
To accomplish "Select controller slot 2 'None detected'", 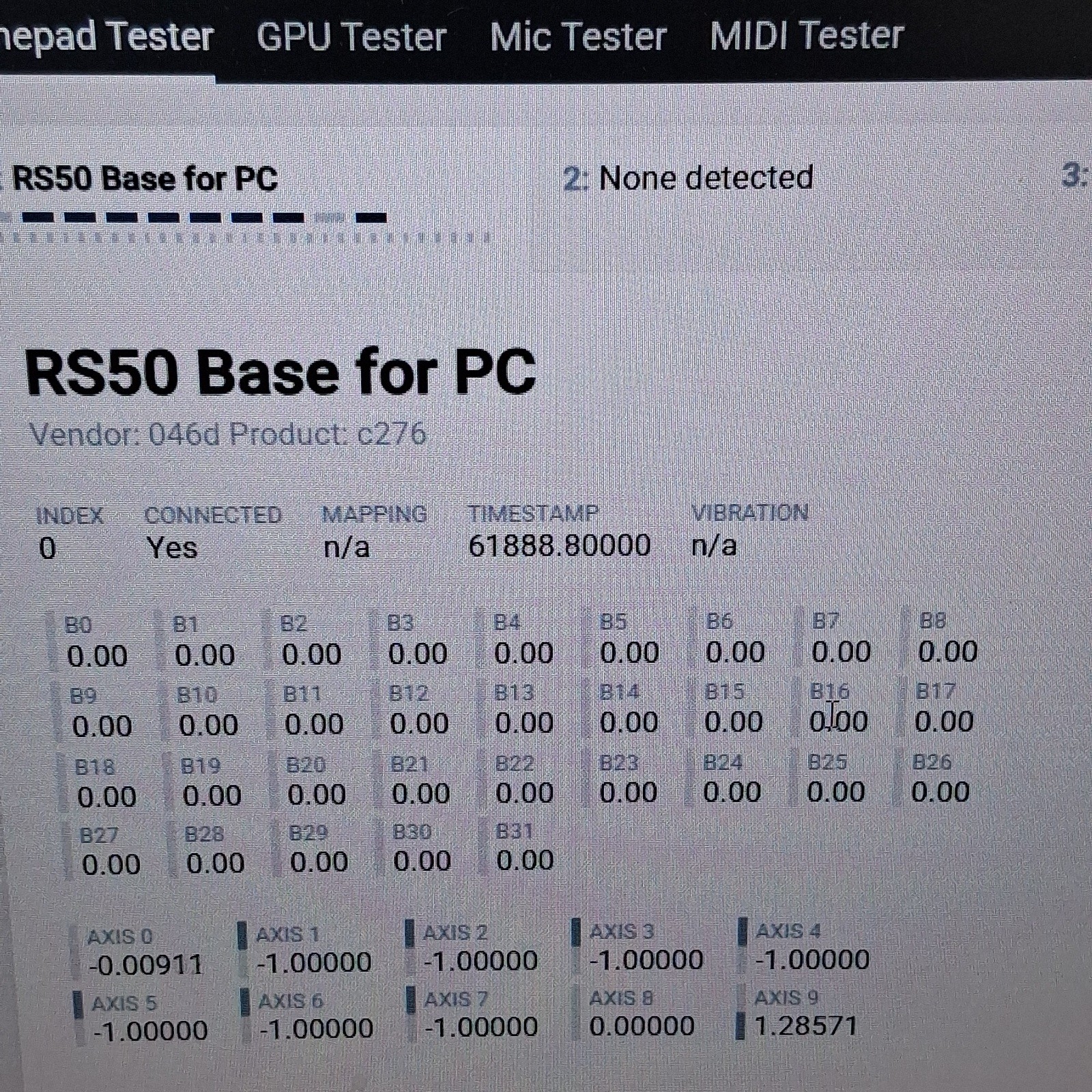I will 688,178.
